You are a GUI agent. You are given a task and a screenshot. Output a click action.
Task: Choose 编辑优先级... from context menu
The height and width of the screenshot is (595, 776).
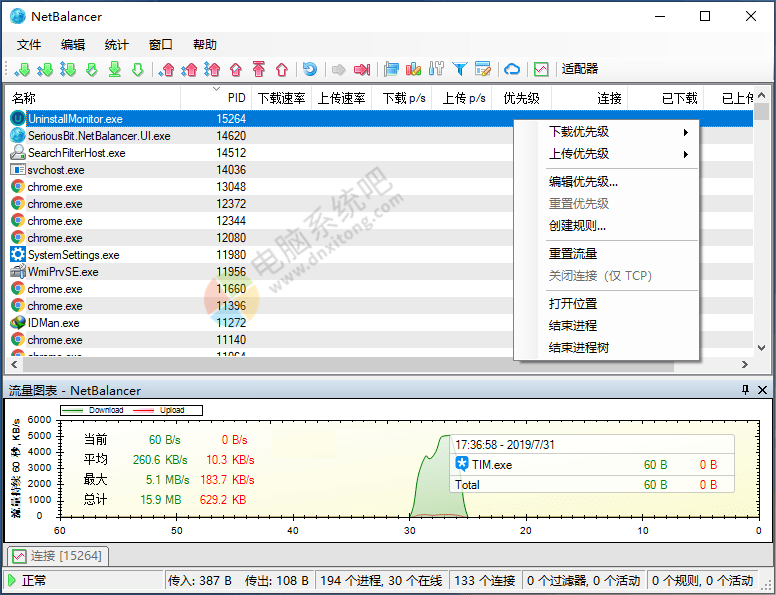[606, 182]
